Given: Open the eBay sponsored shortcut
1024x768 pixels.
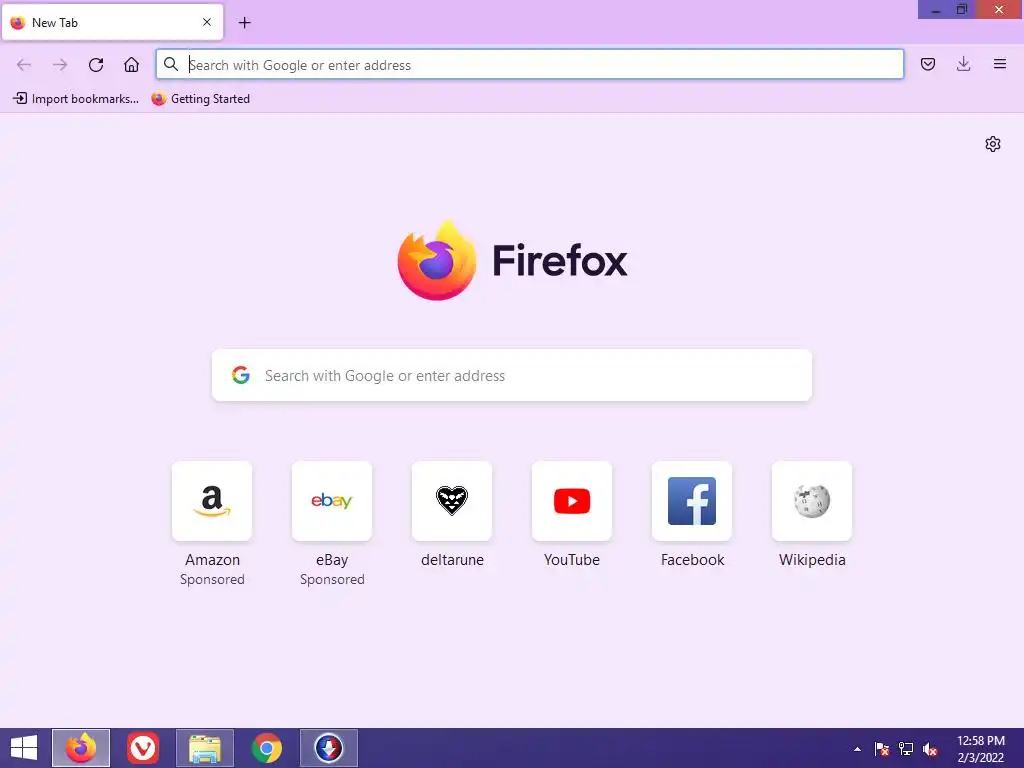Looking at the screenshot, I should [332, 501].
